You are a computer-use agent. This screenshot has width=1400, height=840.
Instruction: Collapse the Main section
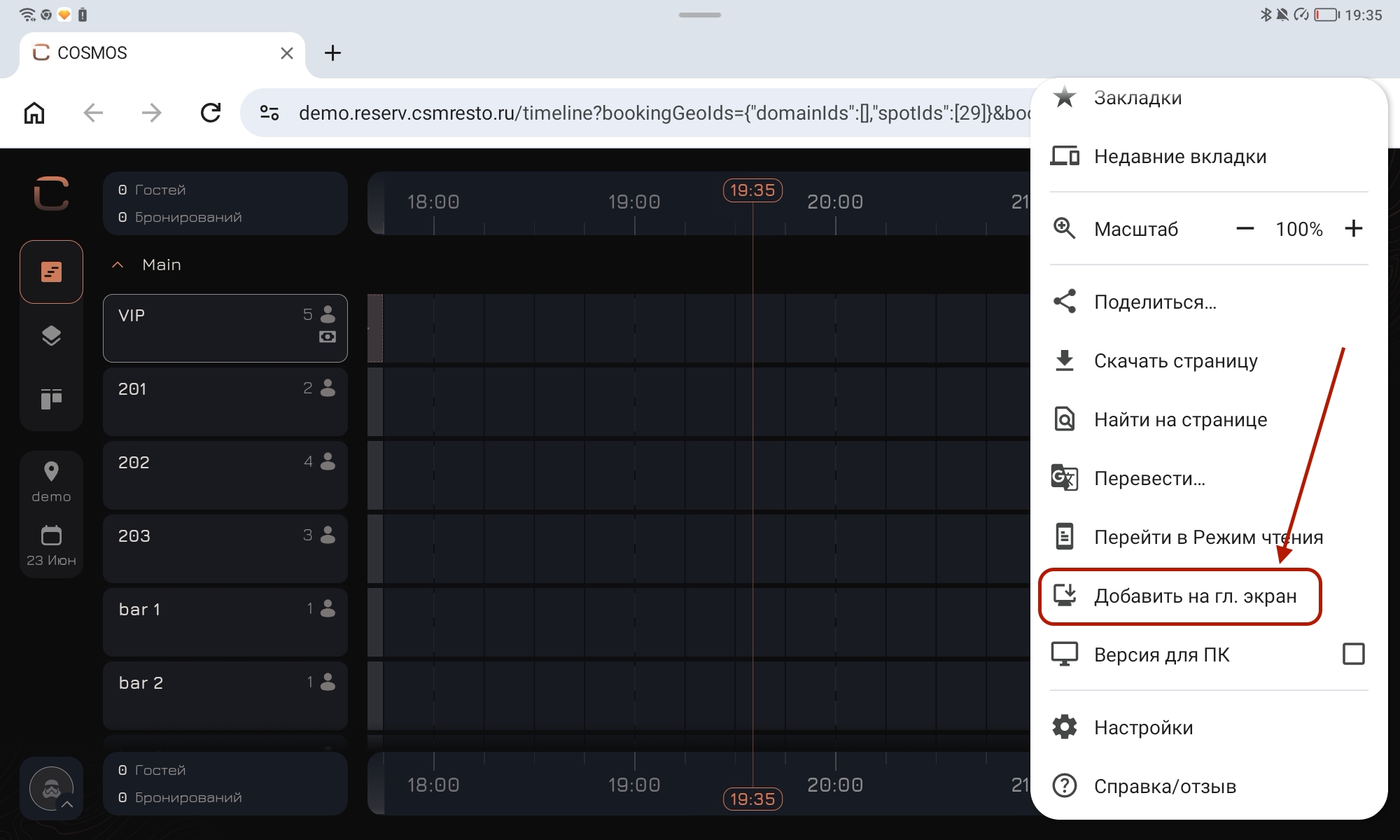(x=118, y=265)
